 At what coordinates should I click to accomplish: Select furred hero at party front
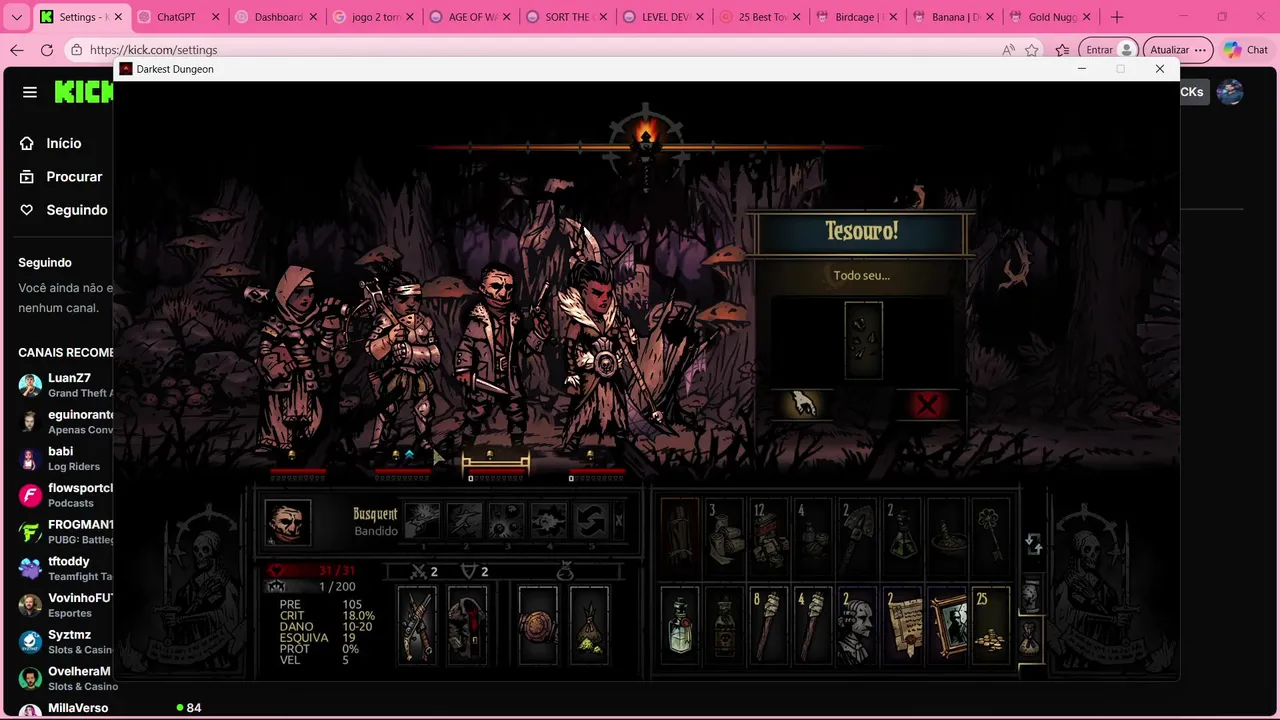click(605, 355)
